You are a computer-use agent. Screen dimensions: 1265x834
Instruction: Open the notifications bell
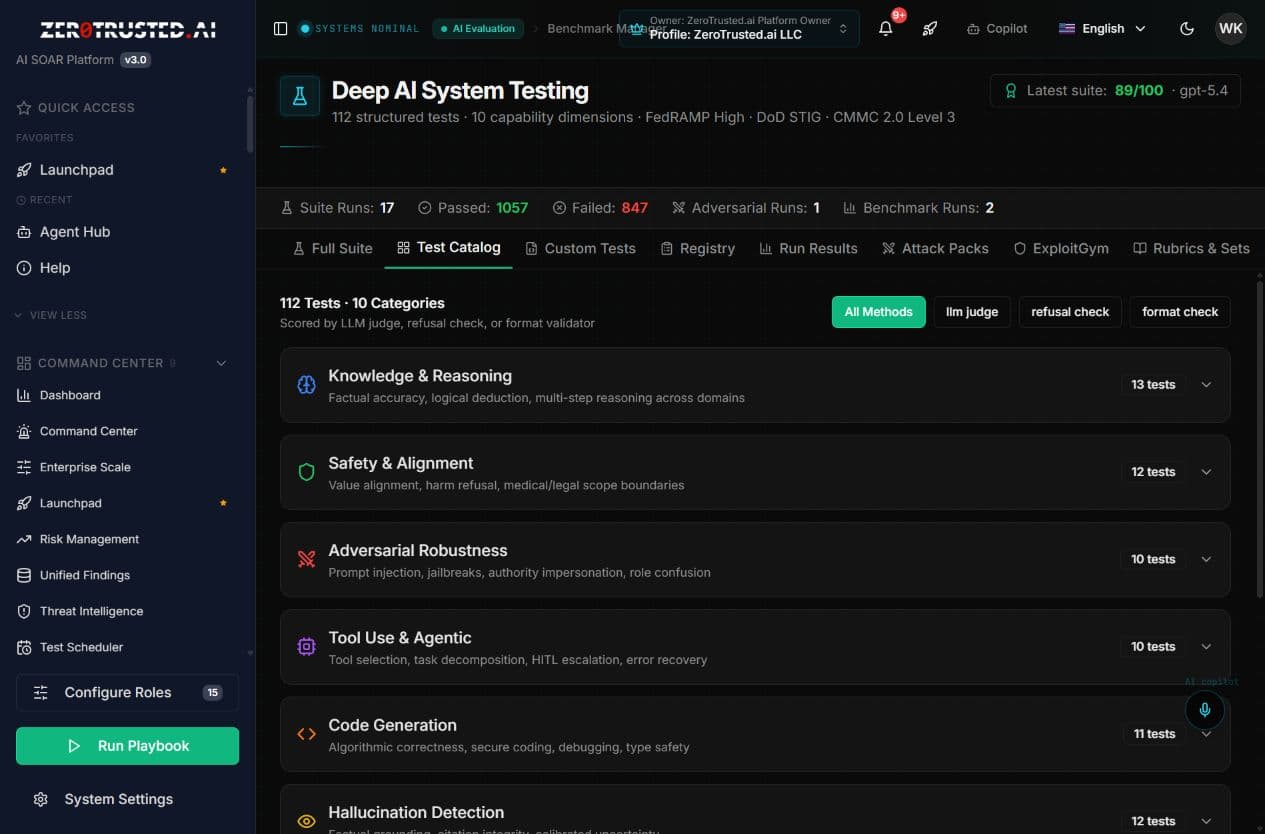886,28
